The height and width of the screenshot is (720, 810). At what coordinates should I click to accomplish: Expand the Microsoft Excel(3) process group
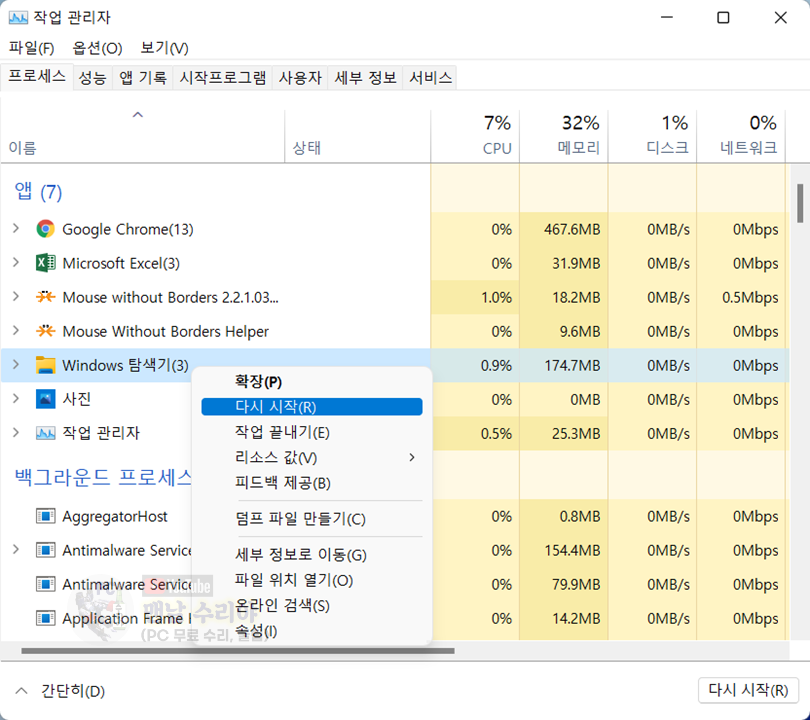coord(16,262)
